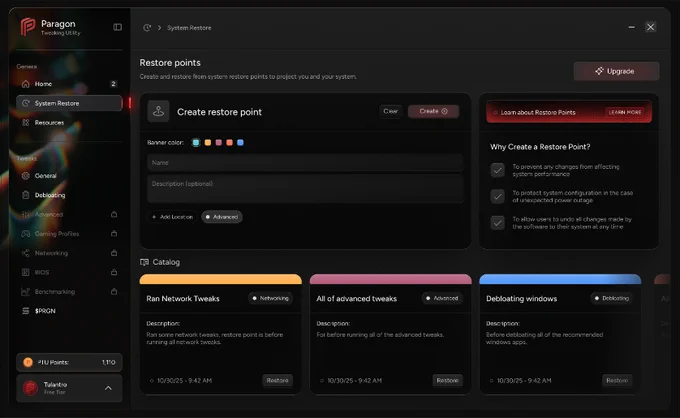Restore the Ran Network Tweaks point

[x=277, y=380]
